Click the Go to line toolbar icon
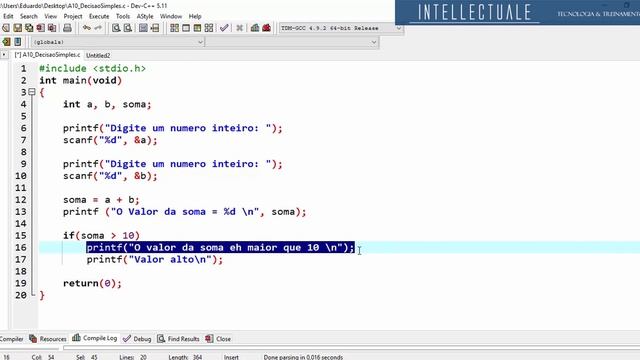 pyautogui.click(x=155, y=28)
